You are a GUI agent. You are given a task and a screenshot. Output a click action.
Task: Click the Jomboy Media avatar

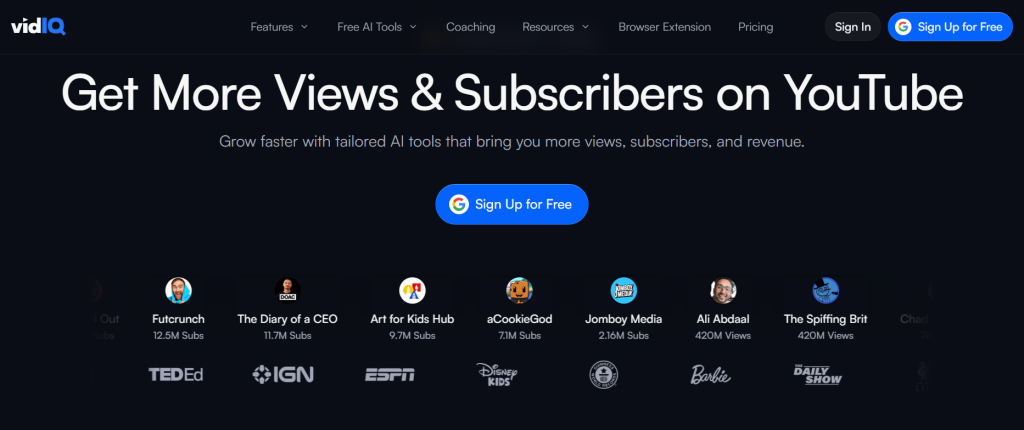pos(624,291)
